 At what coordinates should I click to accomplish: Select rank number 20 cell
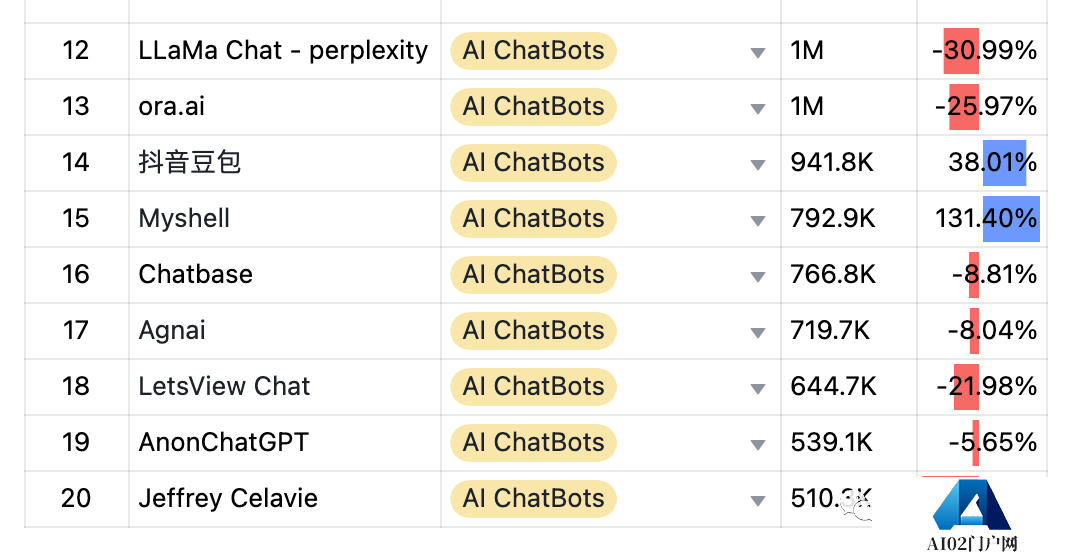point(77,499)
